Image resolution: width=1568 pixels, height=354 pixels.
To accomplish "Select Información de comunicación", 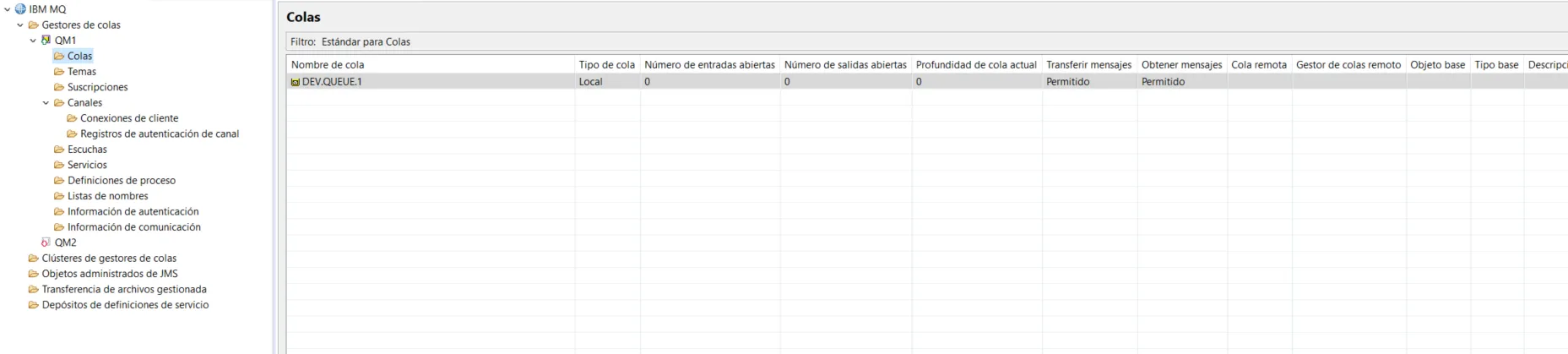I will coord(134,227).
